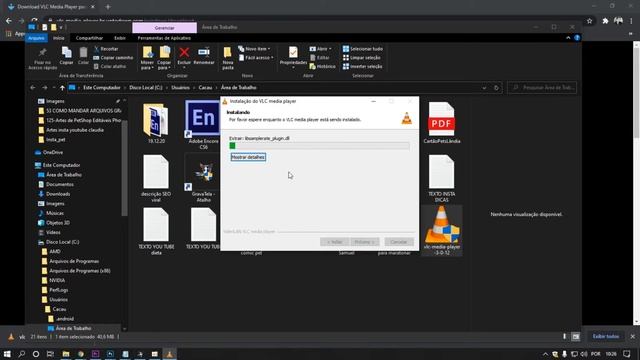This screenshot has height=360, width=640.
Task: Collapse the Explorer ribbon chevron
Action: (568, 38)
